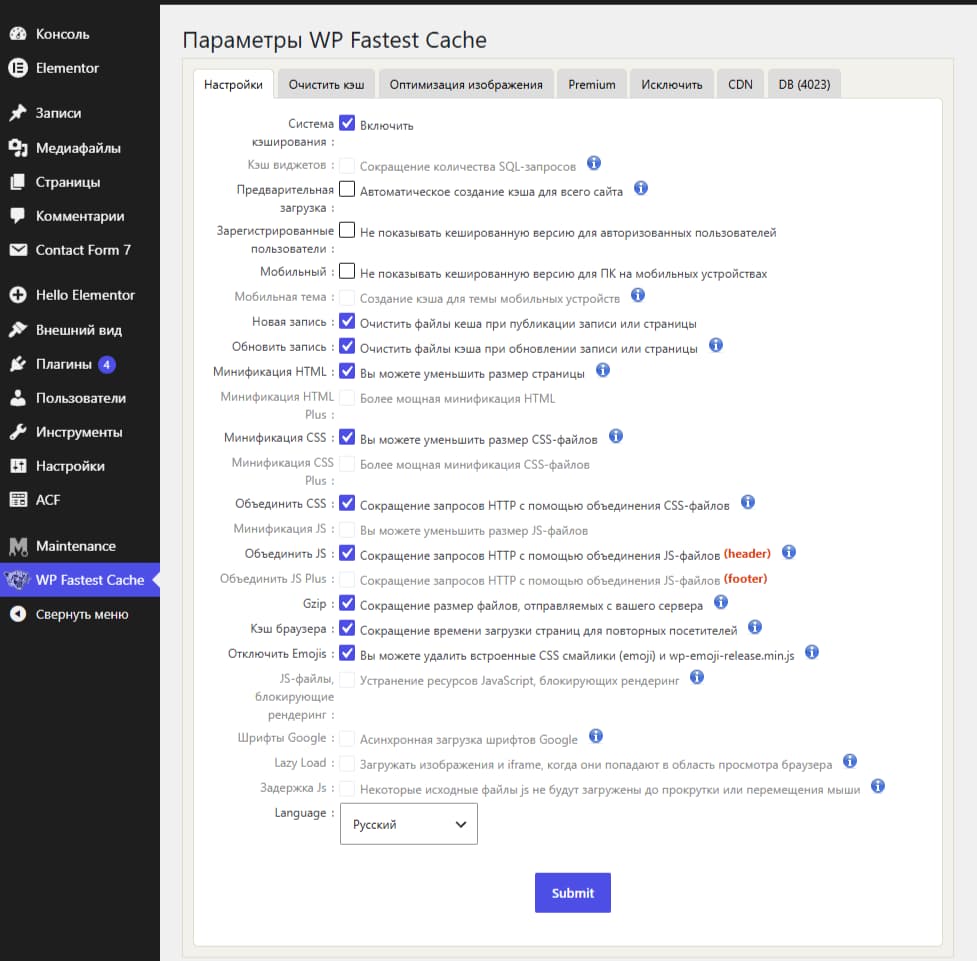Screen dimensions: 977x961
Task: Show info for Минификация CSS option
Action: (x=616, y=436)
